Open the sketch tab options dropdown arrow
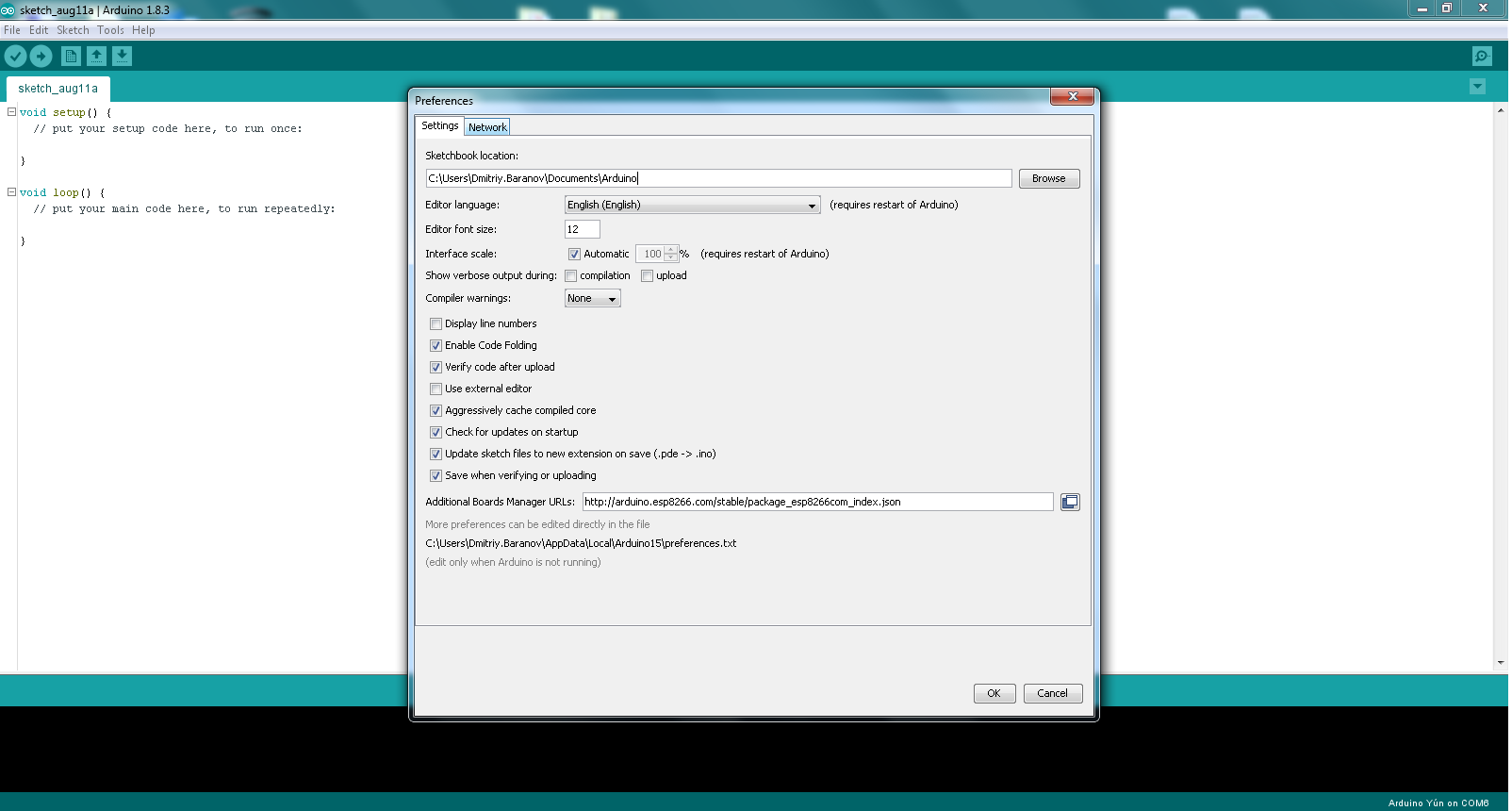This screenshot has width=1512, height=811. point(1477,87)
